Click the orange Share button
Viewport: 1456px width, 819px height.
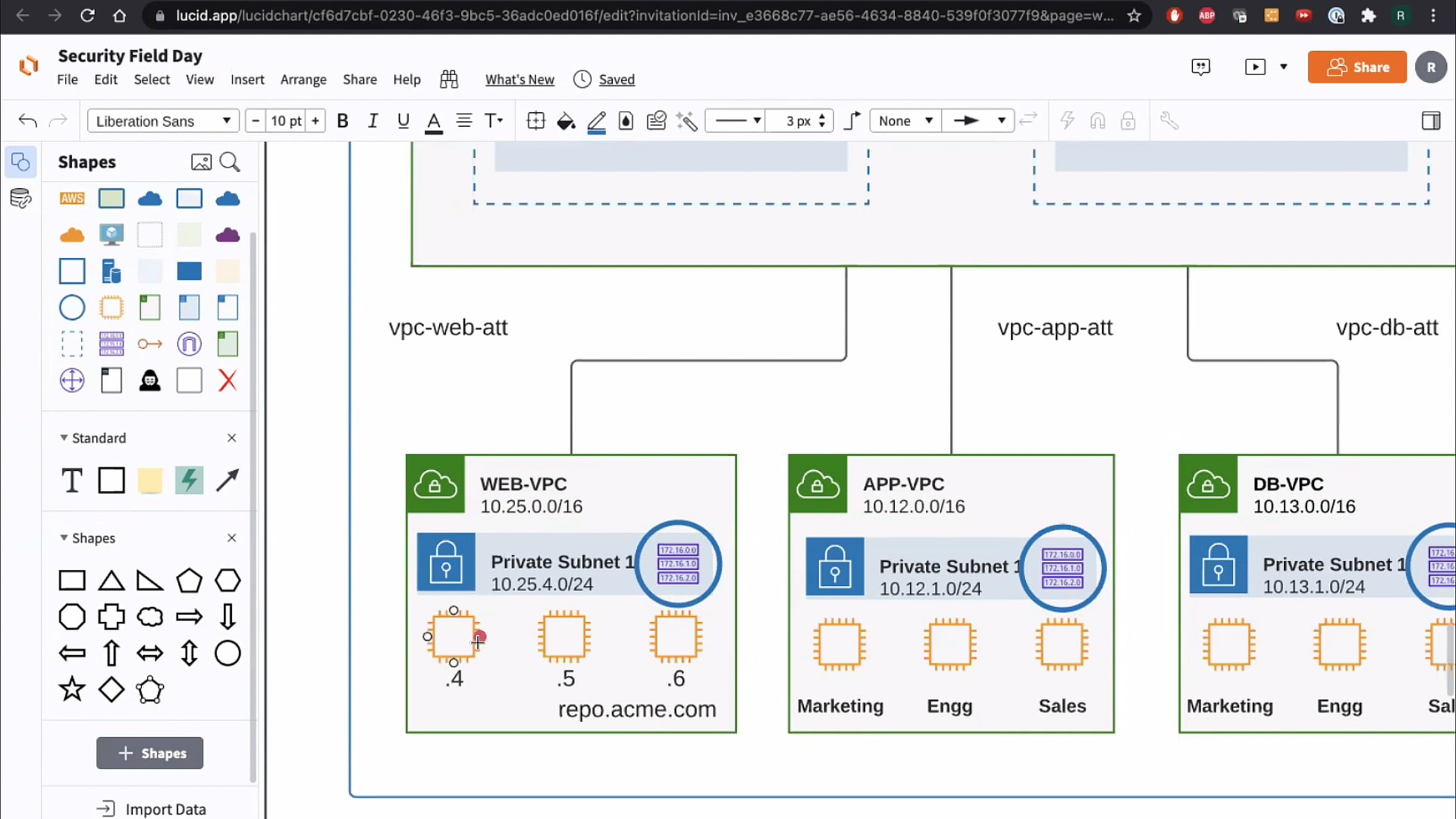(x=1357, y=67)
